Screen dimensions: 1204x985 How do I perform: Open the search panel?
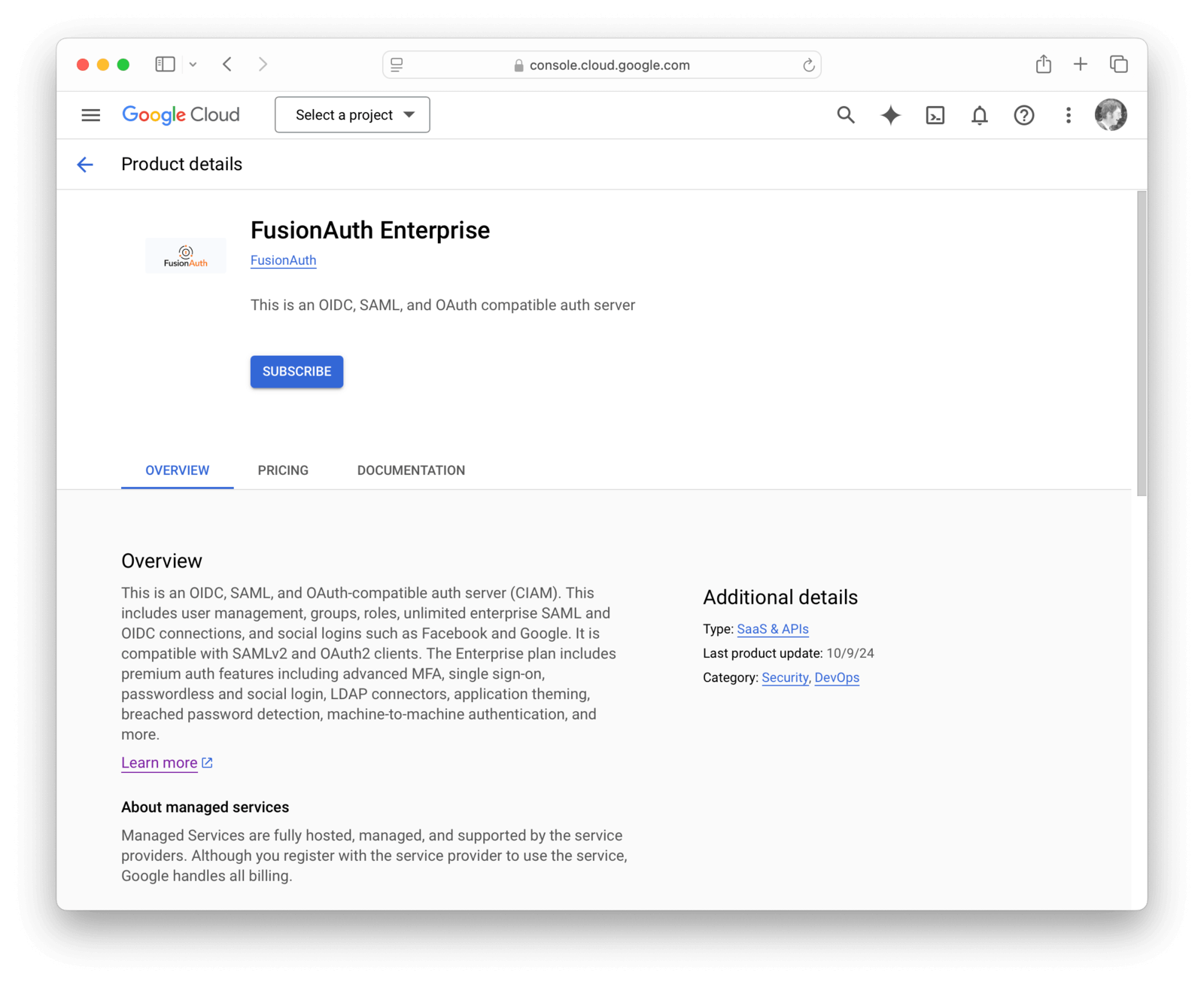[x=845, y=115]
